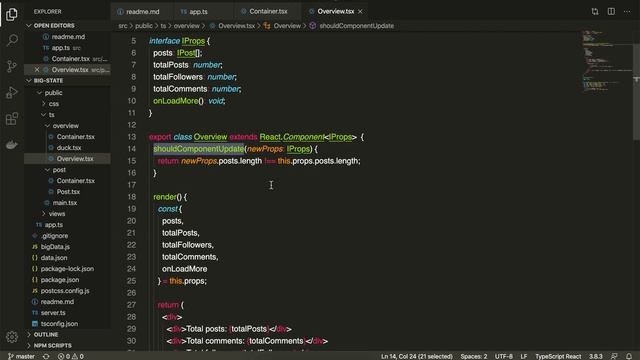Collapse the public folder
The width and height of the screenshot is (640, 360).
53,93
